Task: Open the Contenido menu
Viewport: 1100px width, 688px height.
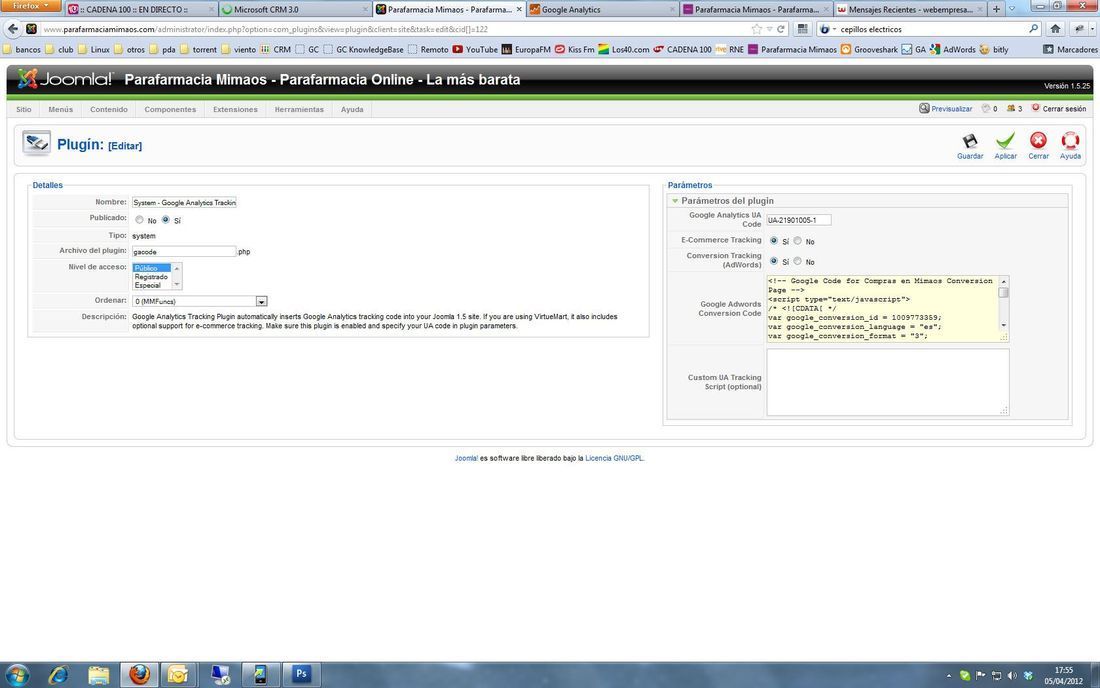Action: [109, 109]
